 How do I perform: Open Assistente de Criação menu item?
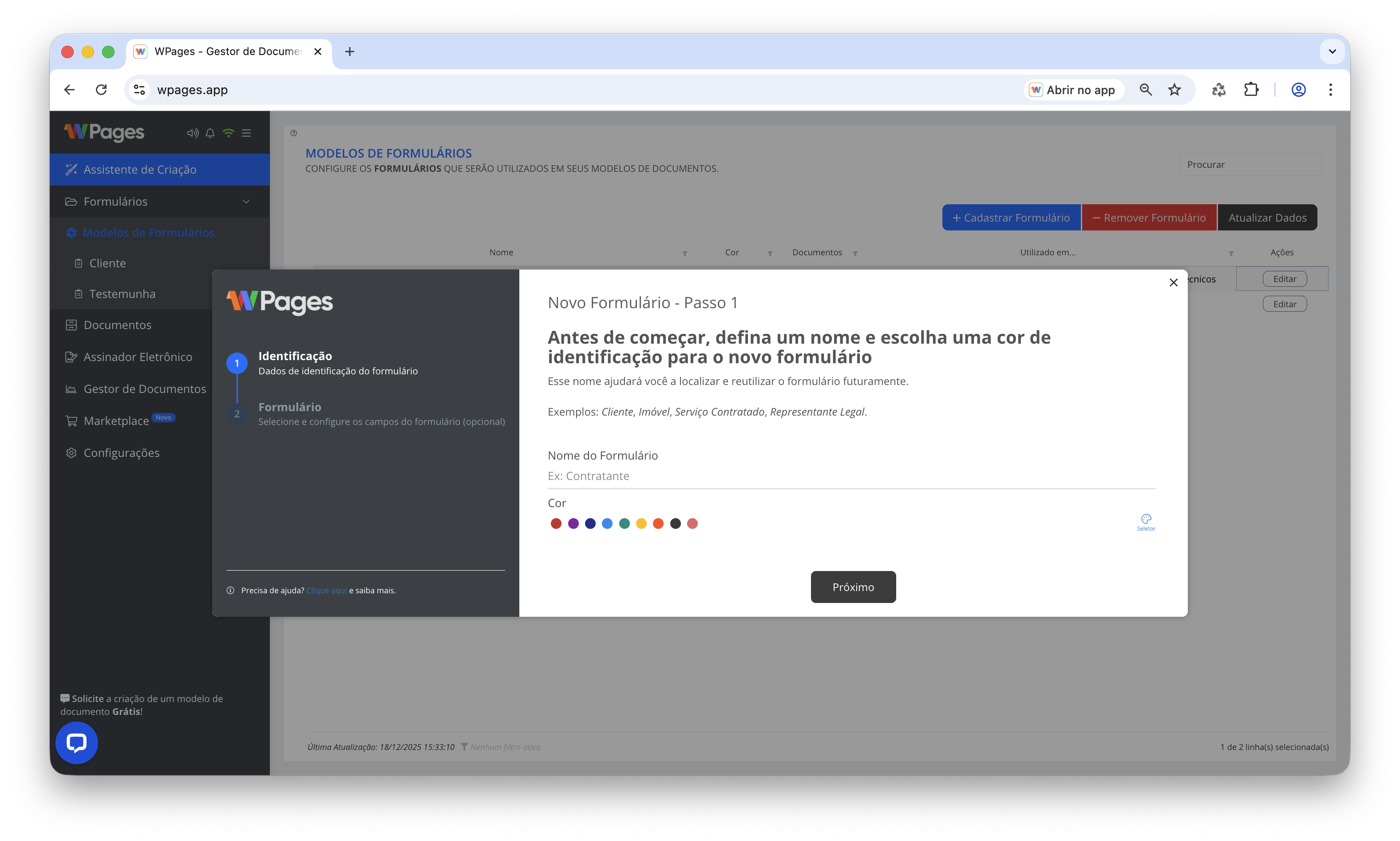(140, 170)
